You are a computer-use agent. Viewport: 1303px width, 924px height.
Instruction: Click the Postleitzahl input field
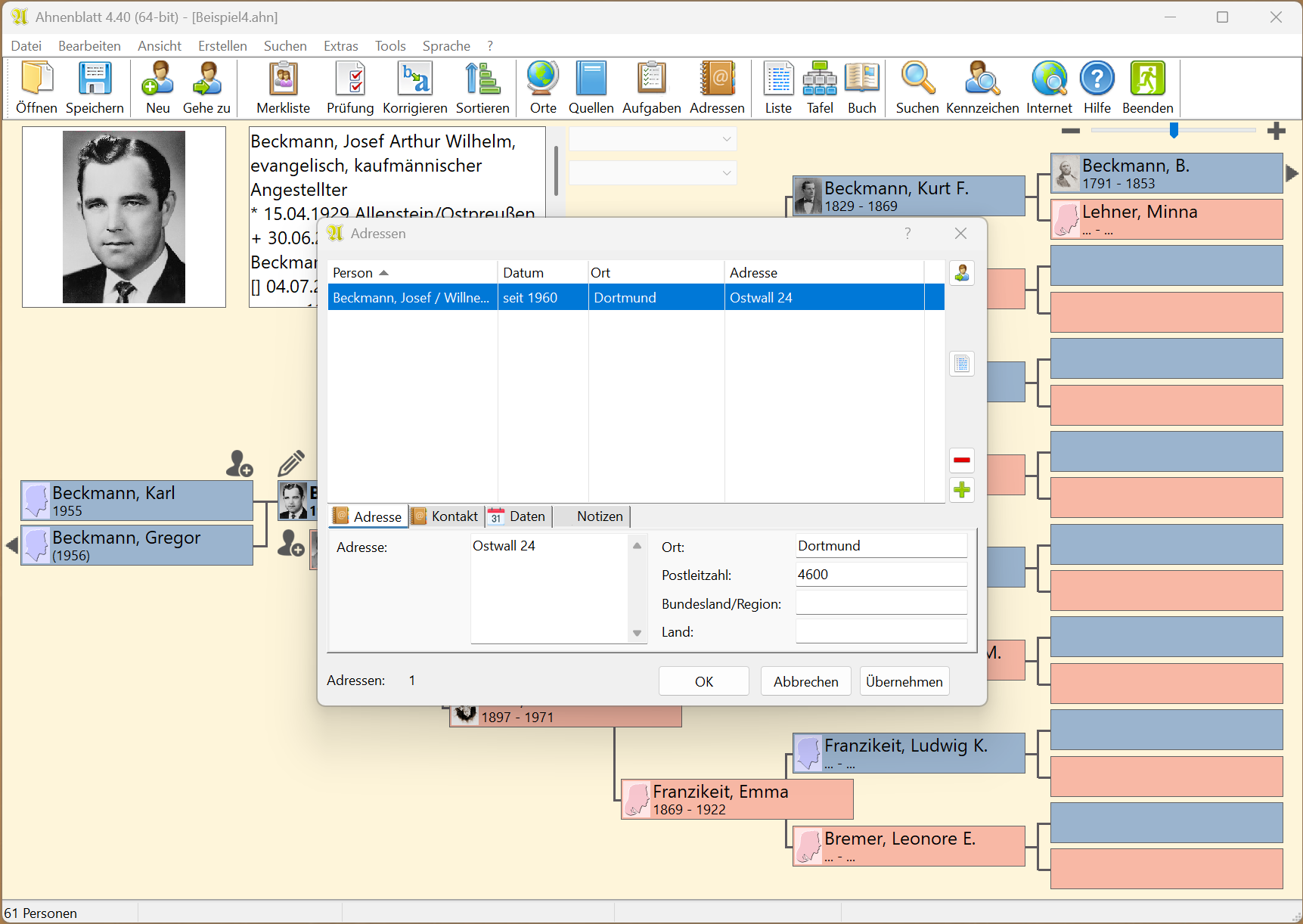coord(880,575)
